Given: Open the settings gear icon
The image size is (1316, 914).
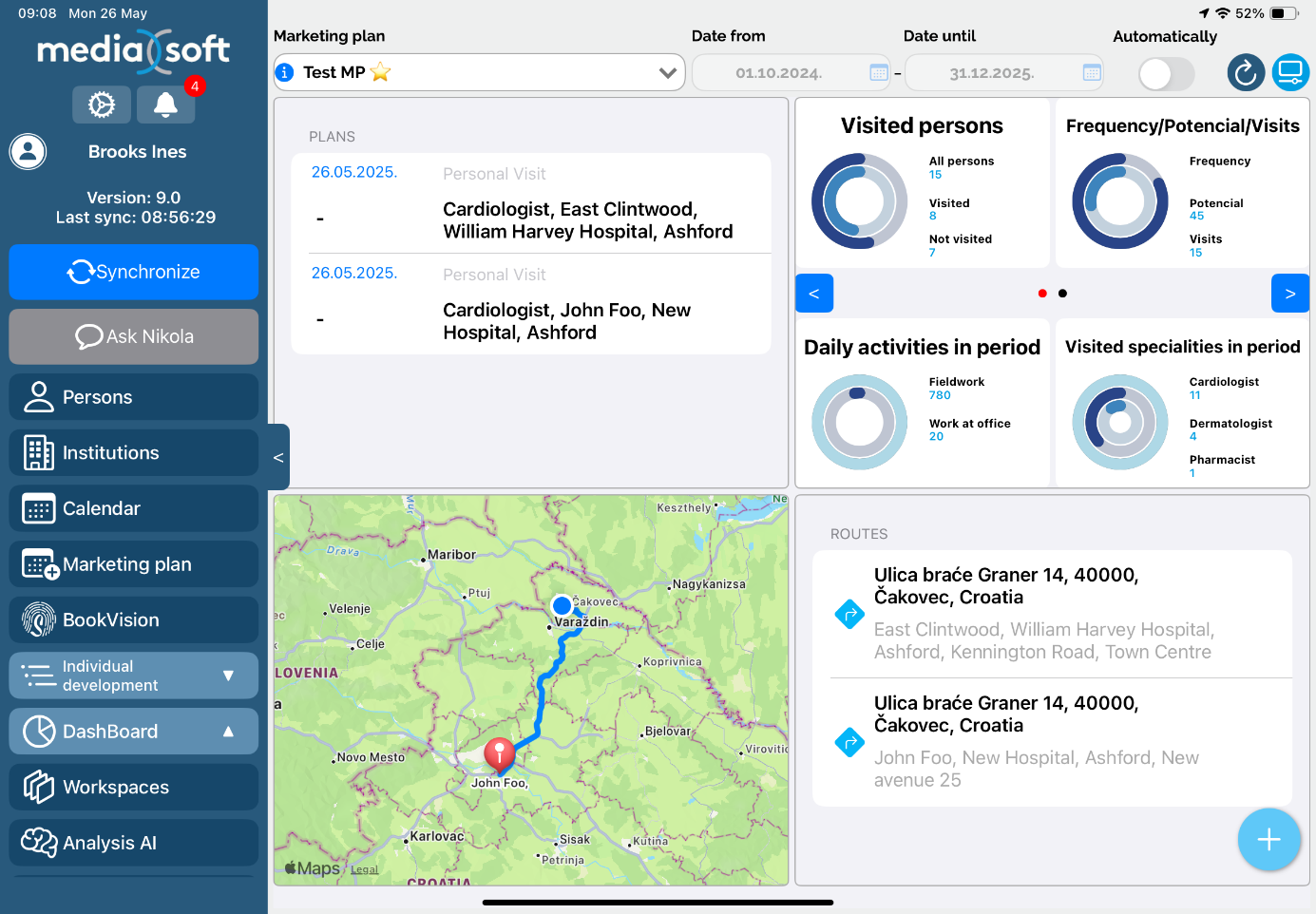Looking at the screenshot, I should (x=102, y=105).
